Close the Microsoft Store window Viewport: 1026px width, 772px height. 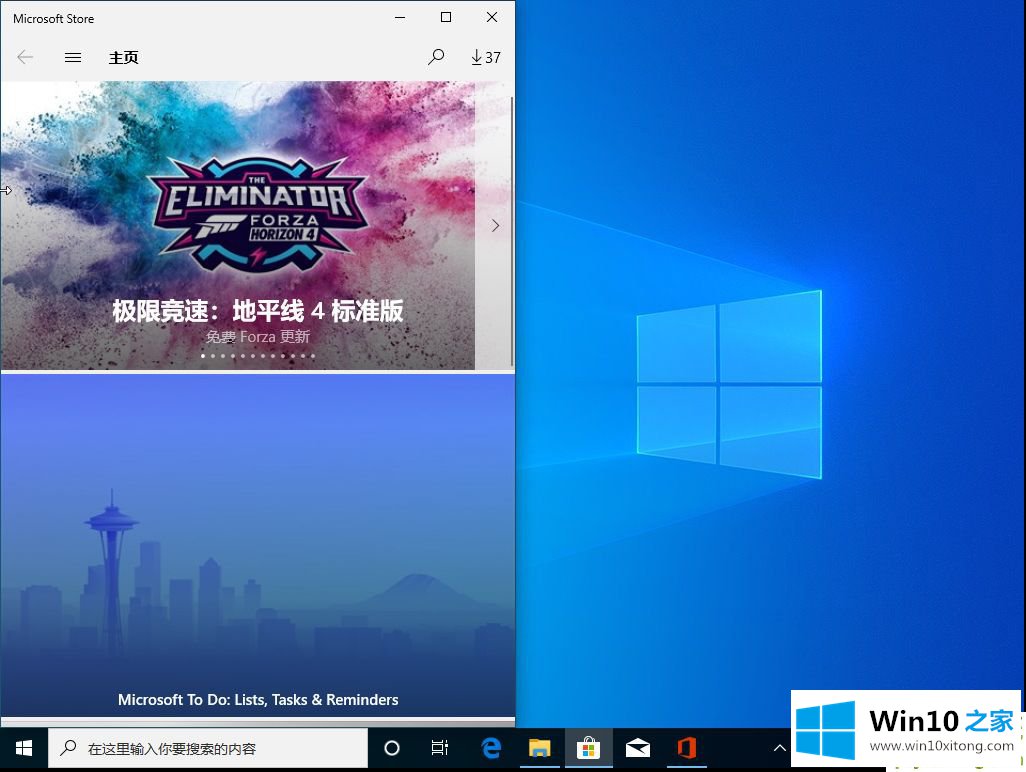click(492, 17)
